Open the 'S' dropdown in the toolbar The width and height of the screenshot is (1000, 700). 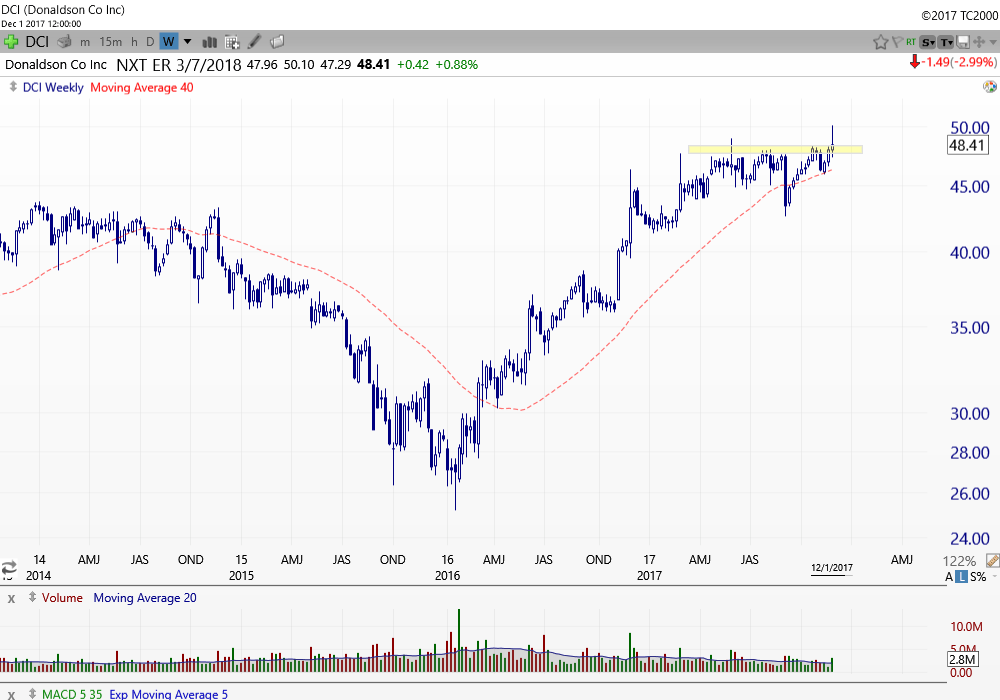pos(928,41)
